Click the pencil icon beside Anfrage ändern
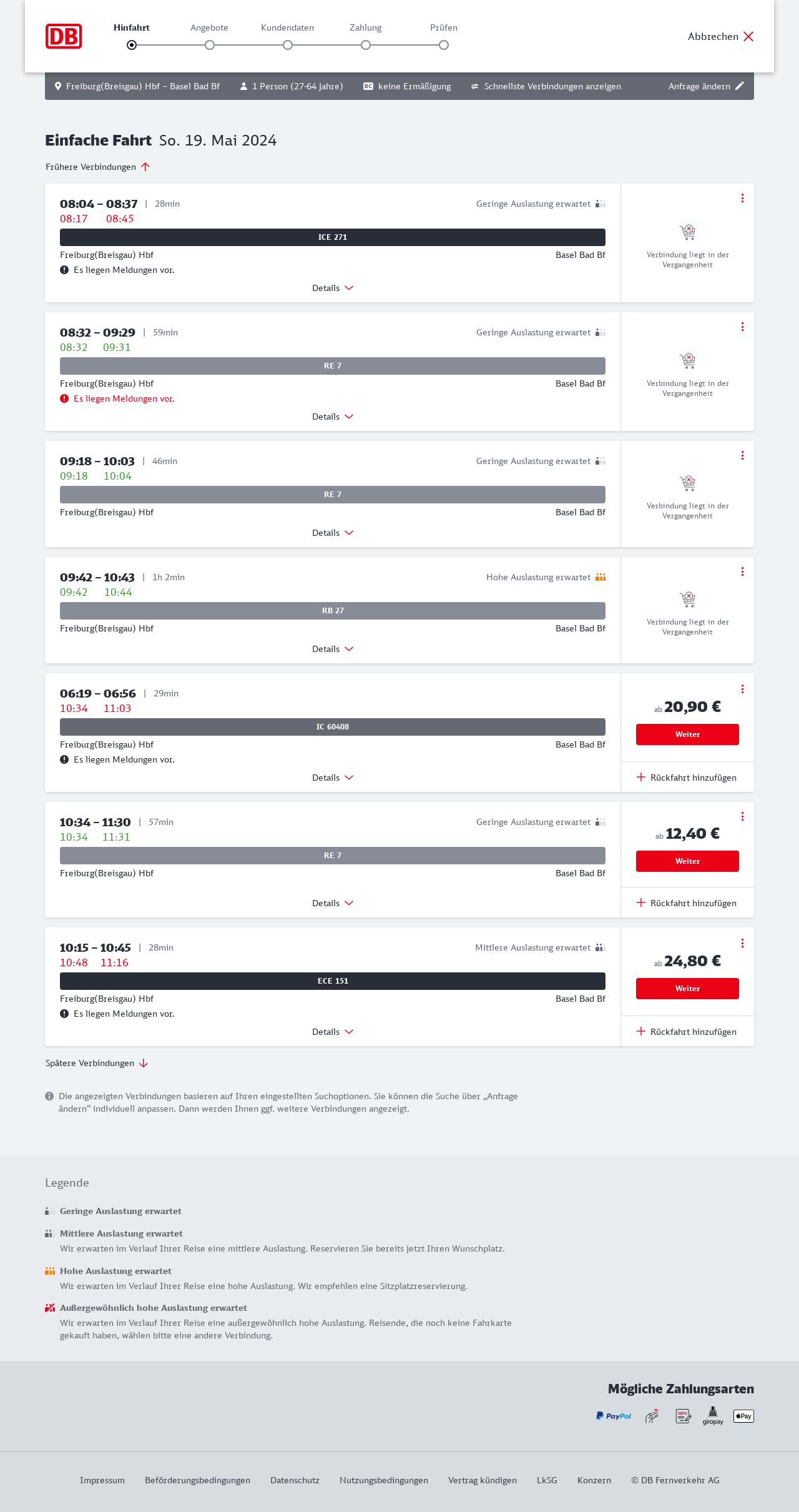799x1512 pixels. pyautogui.click(x=740, y=86)
